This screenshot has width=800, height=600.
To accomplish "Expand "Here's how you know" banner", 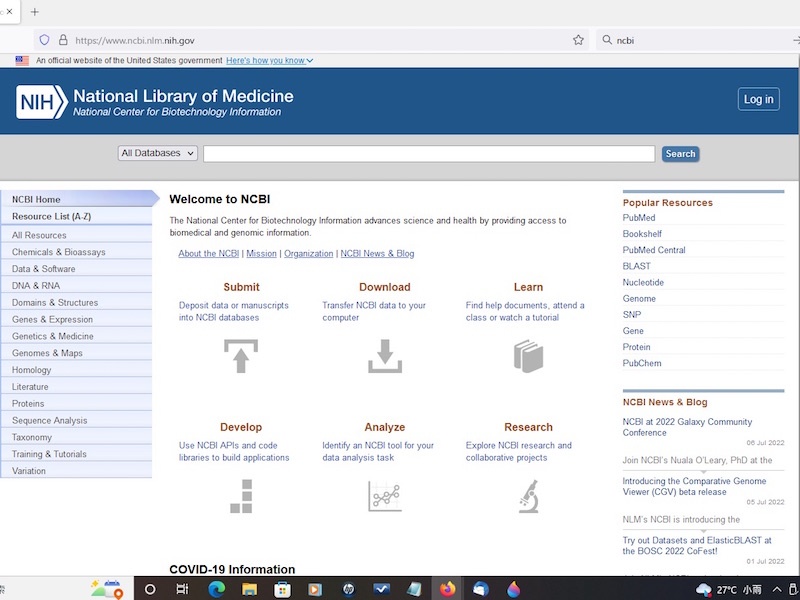I will (x=269, y=60).
